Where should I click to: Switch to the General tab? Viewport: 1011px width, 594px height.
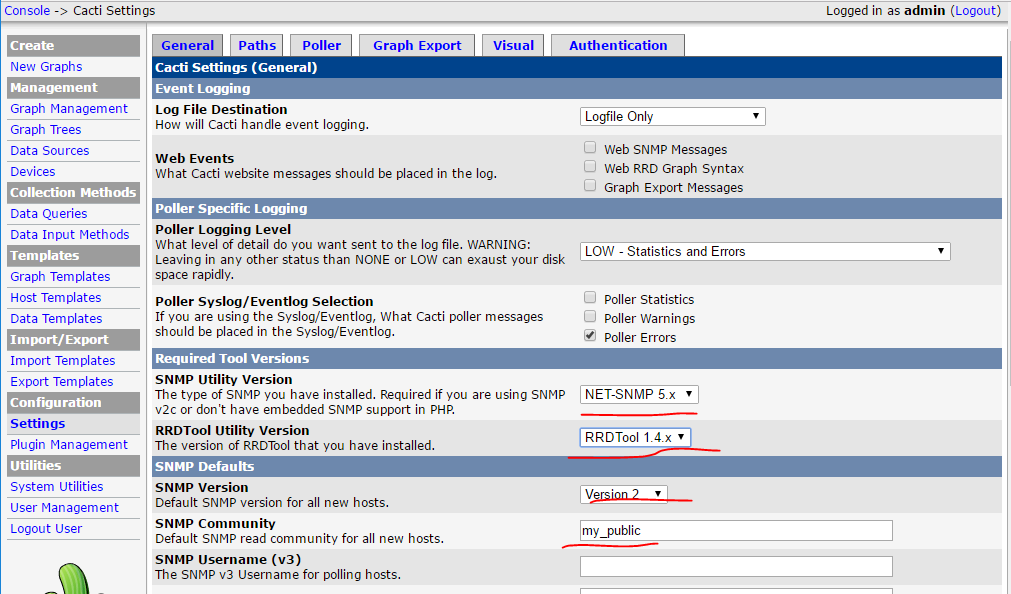(x=188, y=45)
